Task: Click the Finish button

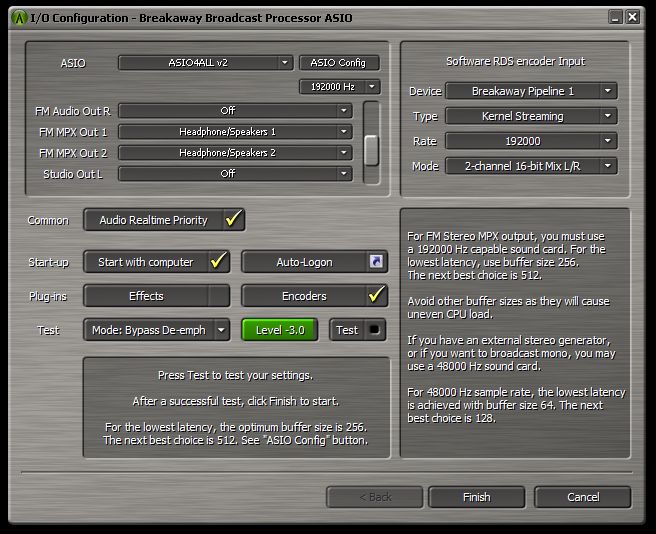Action: [x=477, y=497]
